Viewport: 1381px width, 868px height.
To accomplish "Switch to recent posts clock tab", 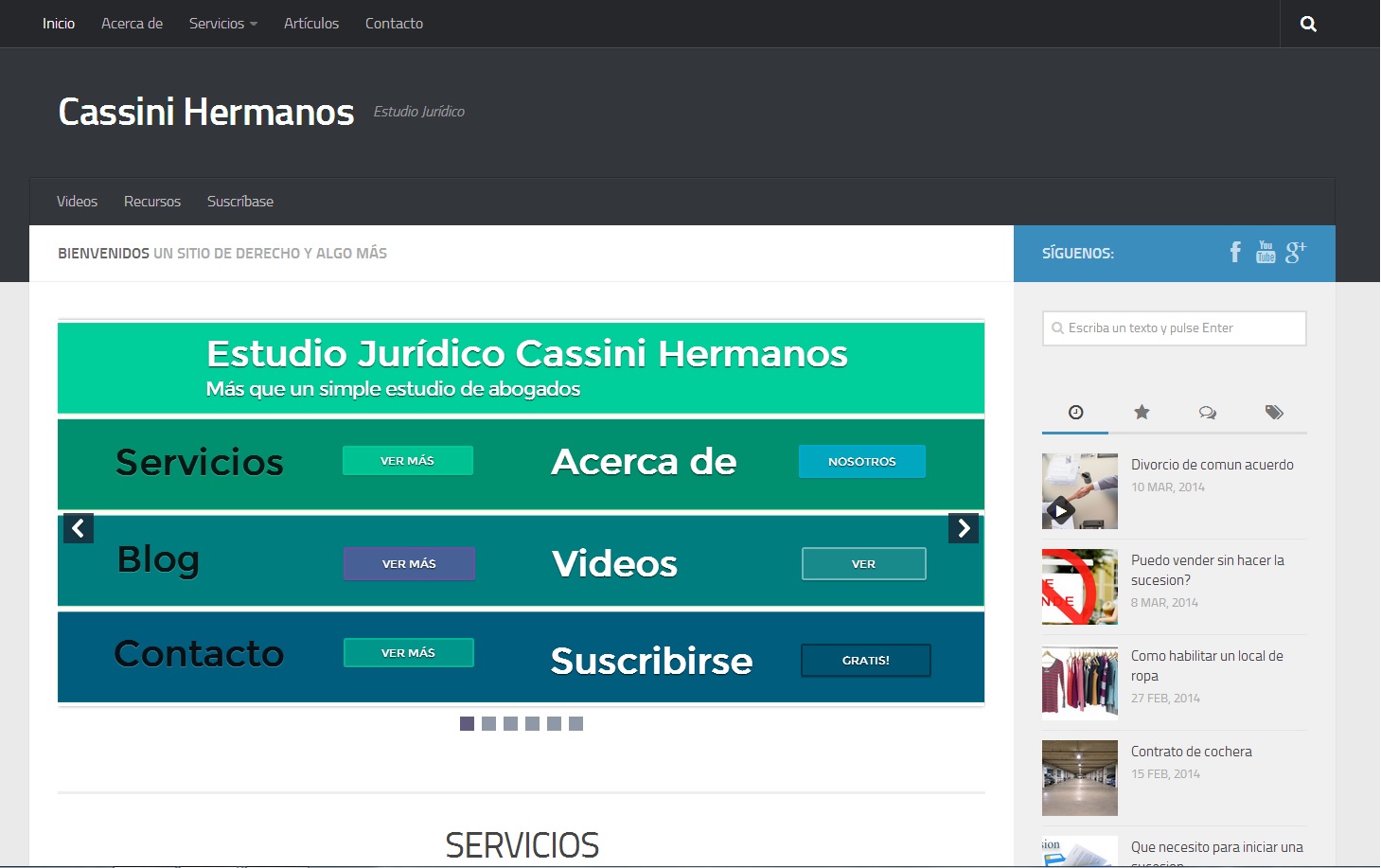I will 1075,412.
